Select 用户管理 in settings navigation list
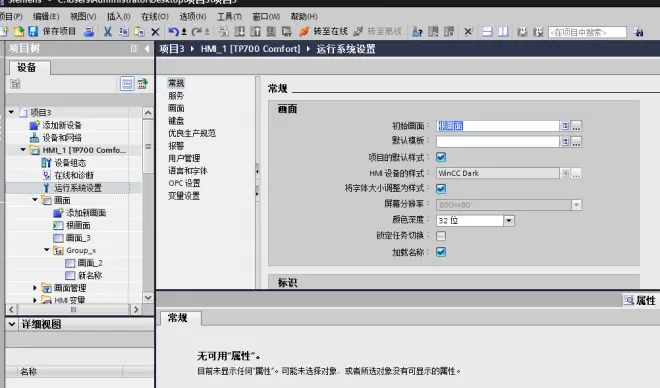Image resolution: width=660 pixels, height=388 pixels. [x=184, y=158]
